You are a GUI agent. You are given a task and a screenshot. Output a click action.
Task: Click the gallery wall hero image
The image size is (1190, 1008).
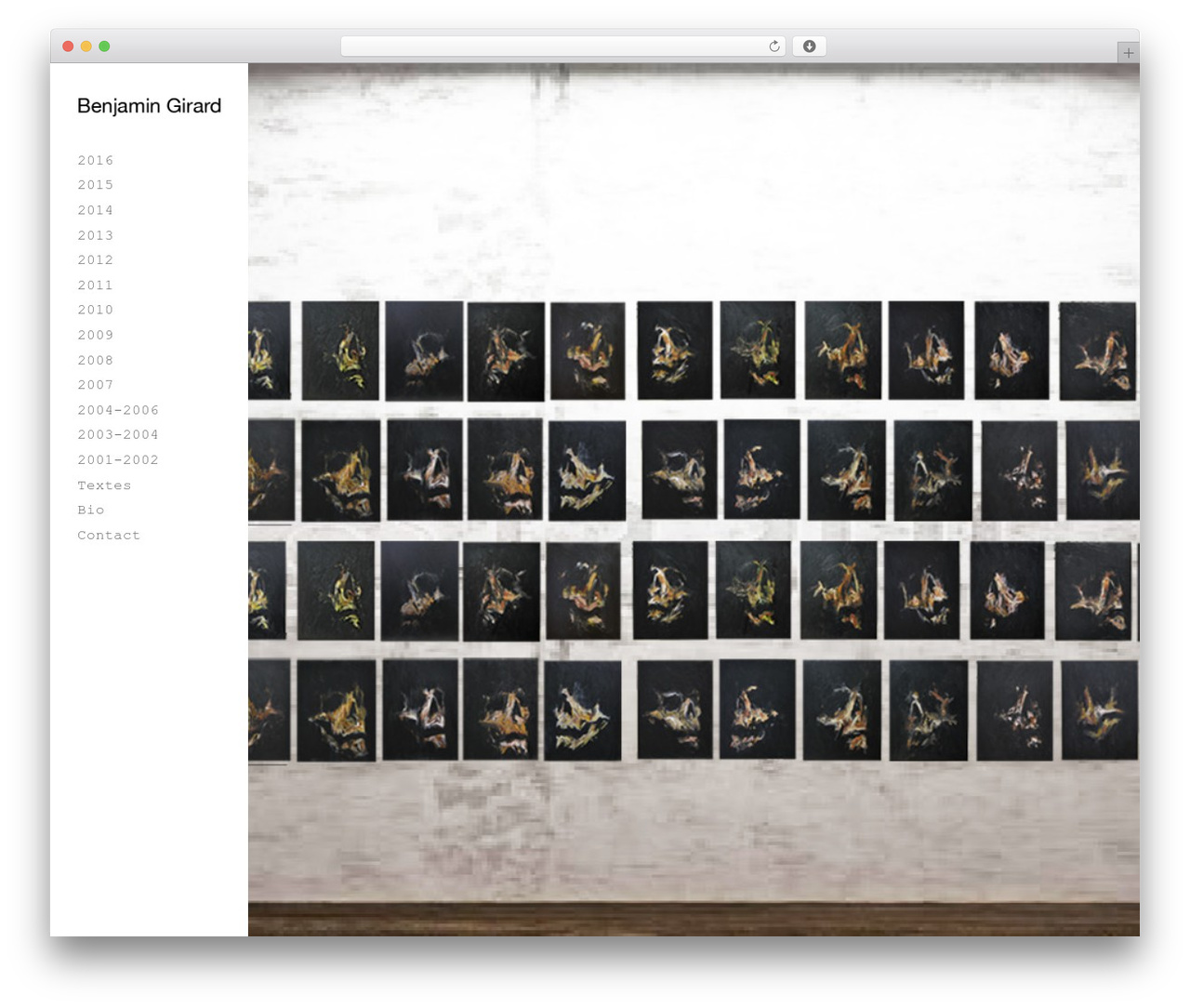point(694,499)
